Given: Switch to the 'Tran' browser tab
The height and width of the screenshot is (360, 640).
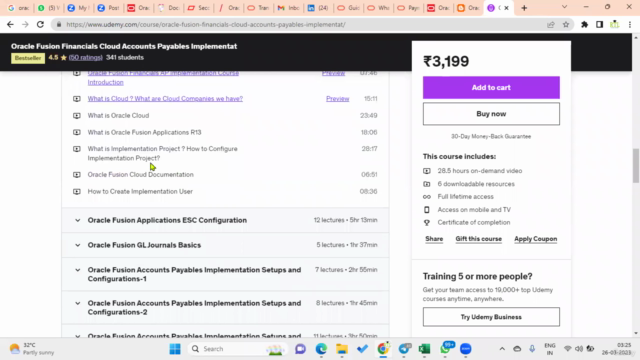Looking at the screenshot, I should pos(258,8).
